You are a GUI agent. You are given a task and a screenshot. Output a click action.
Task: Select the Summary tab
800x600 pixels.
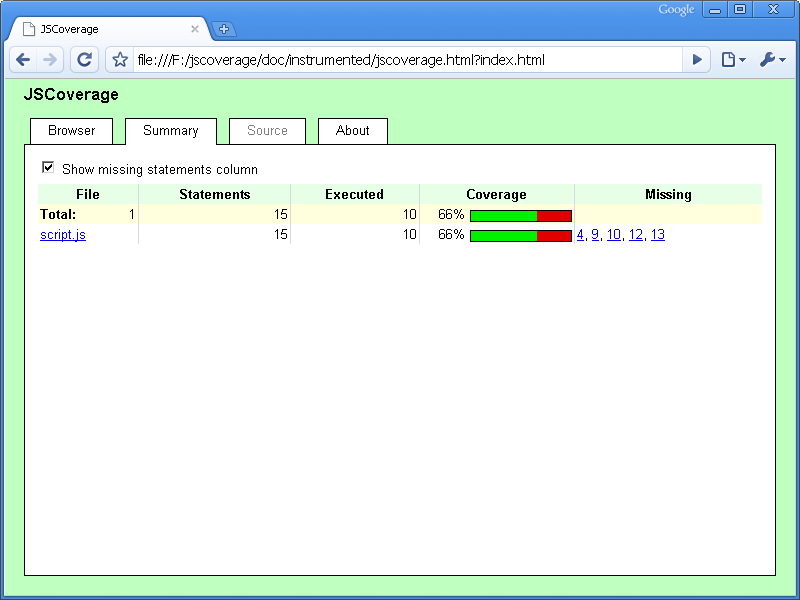pyautogui.click(x=171, y=131)
